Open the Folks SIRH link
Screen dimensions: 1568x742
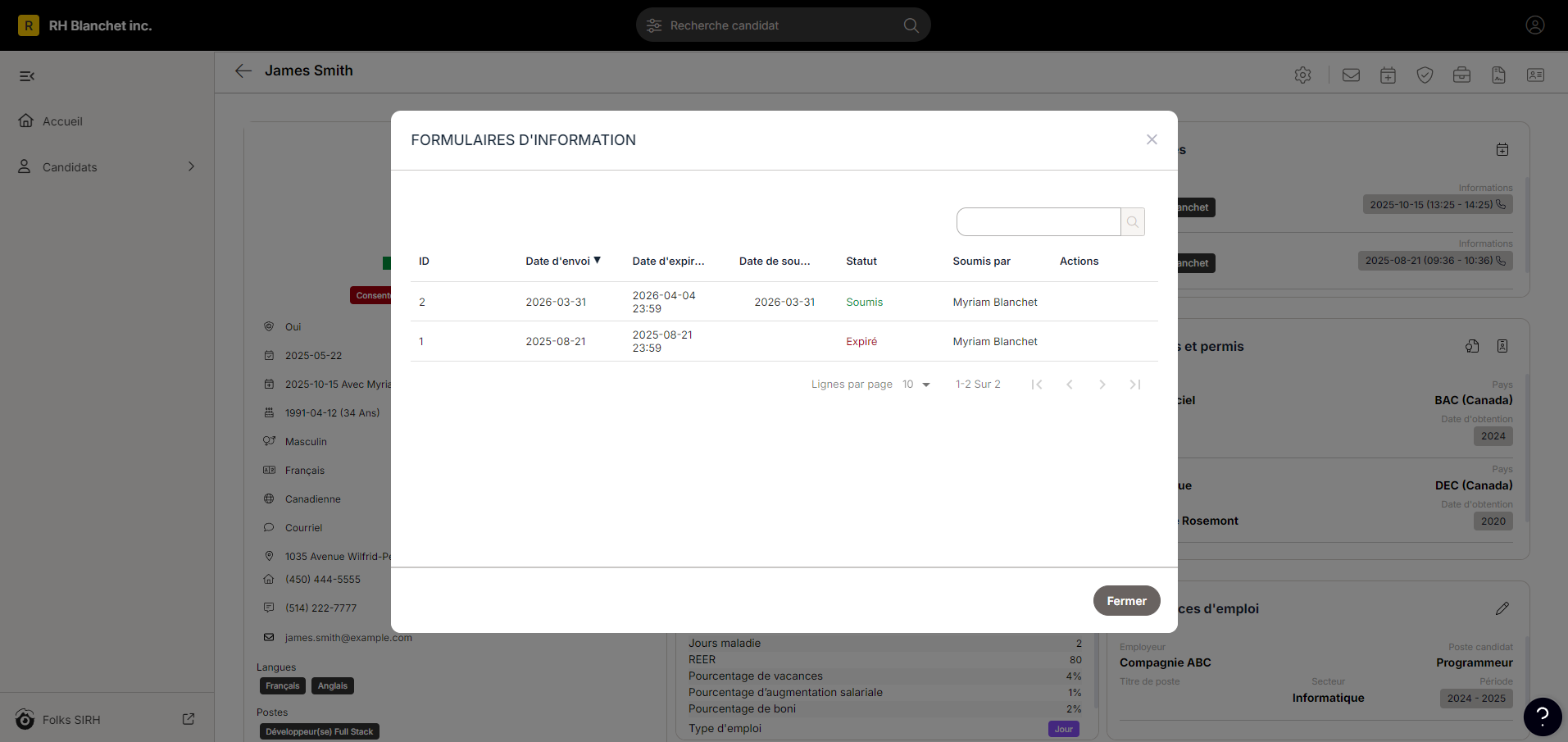tap(71, 720)
